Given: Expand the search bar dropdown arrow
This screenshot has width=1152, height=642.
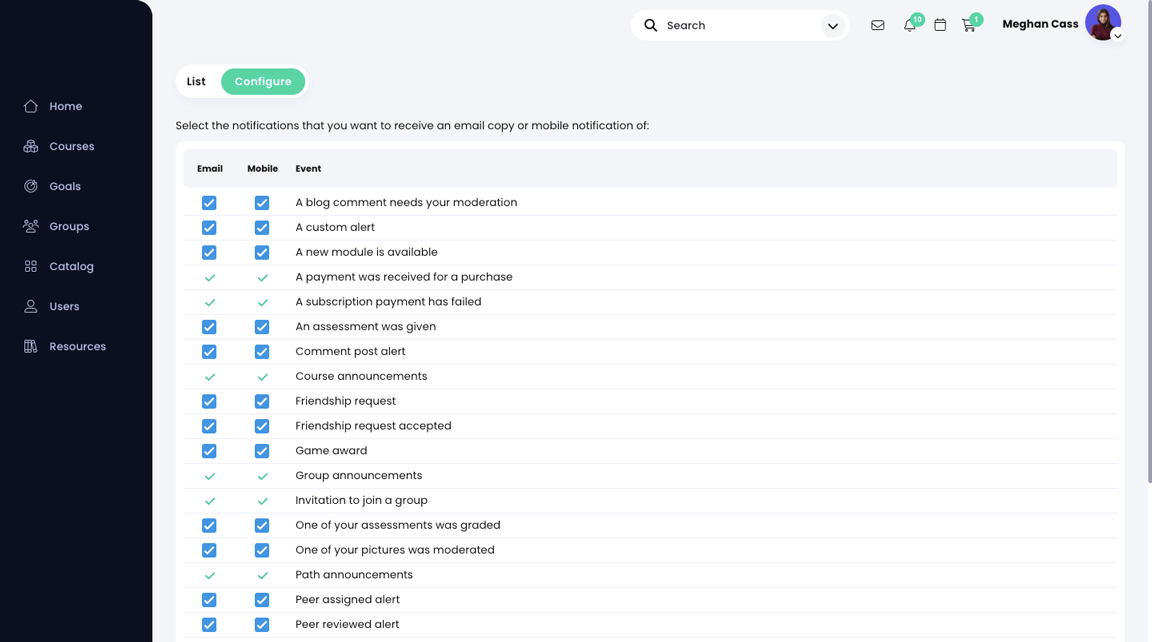Looking at the screenshot, I should click(x=833, y=26).
